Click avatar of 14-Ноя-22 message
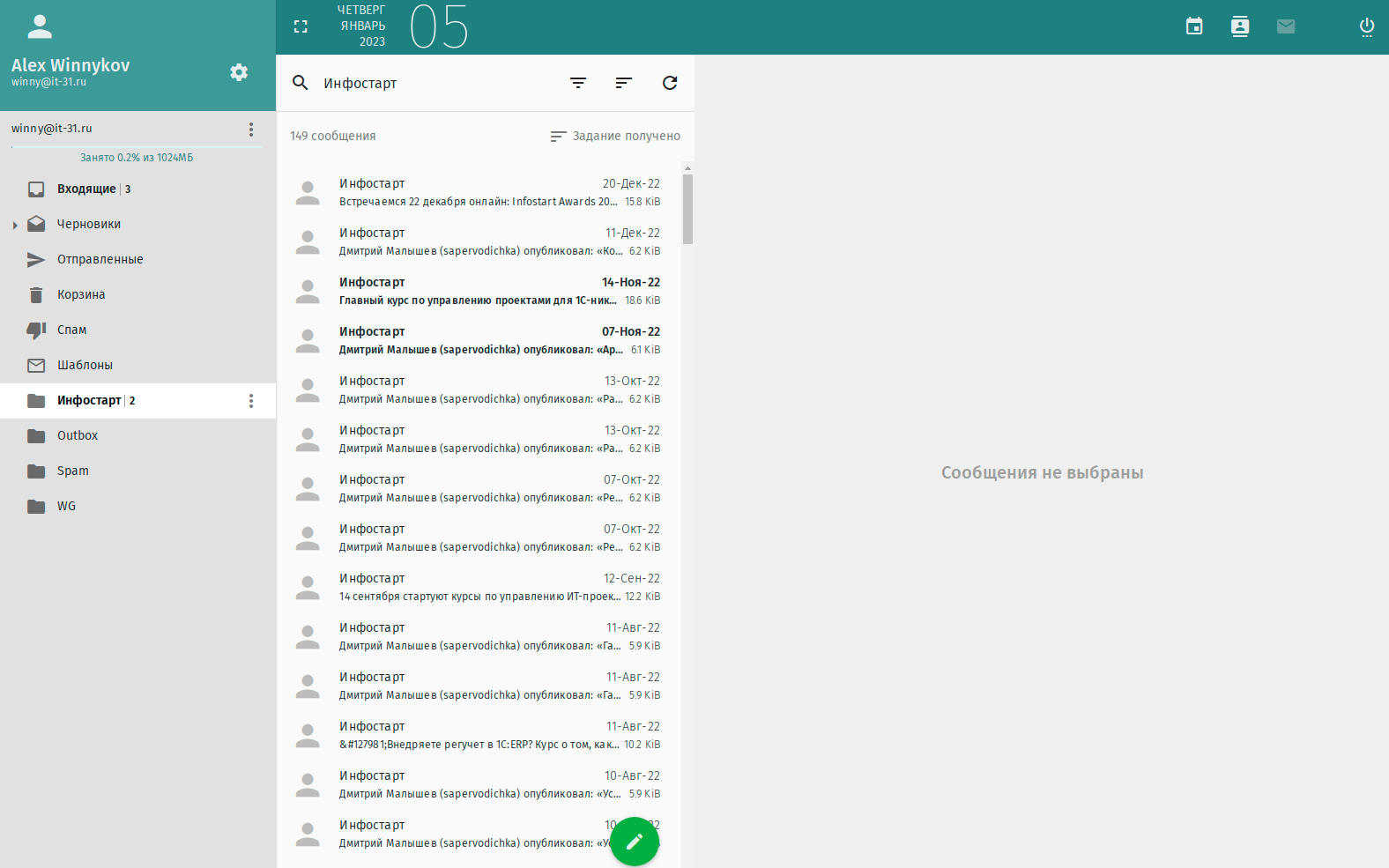This screenshot has width=1389, height=868. pyautogui.click(x=308, y=291)
